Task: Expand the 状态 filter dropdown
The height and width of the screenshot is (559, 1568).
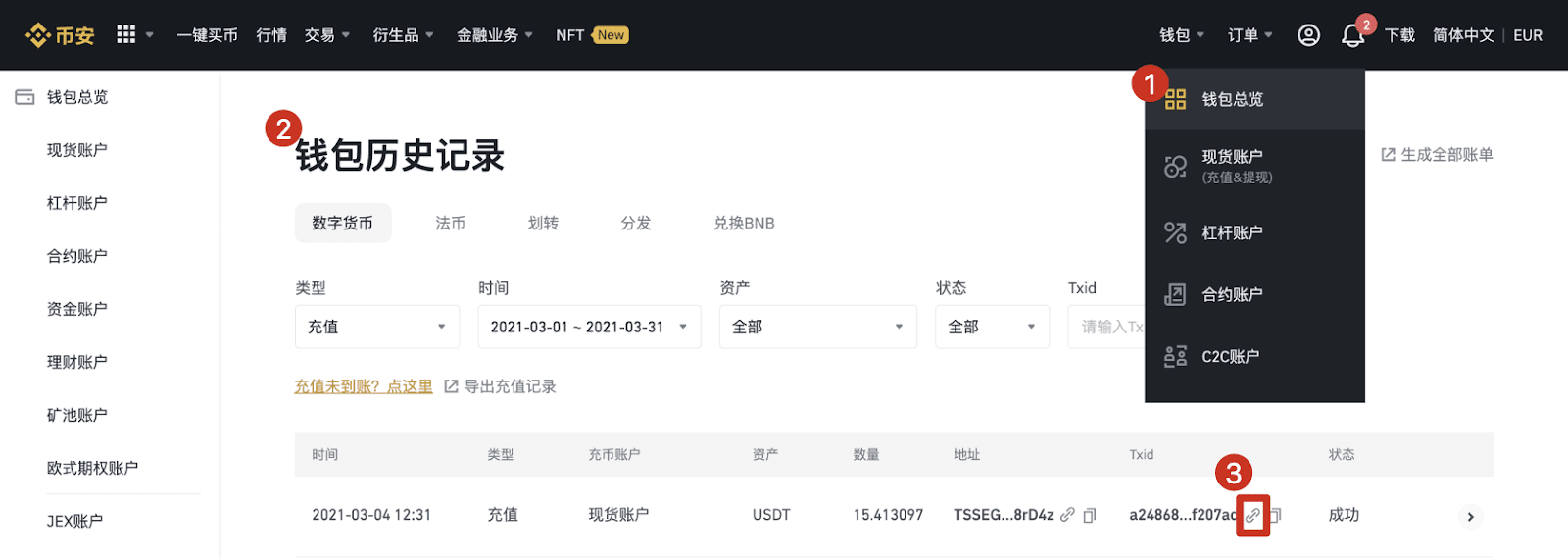Action: click(x=992, y=327)
